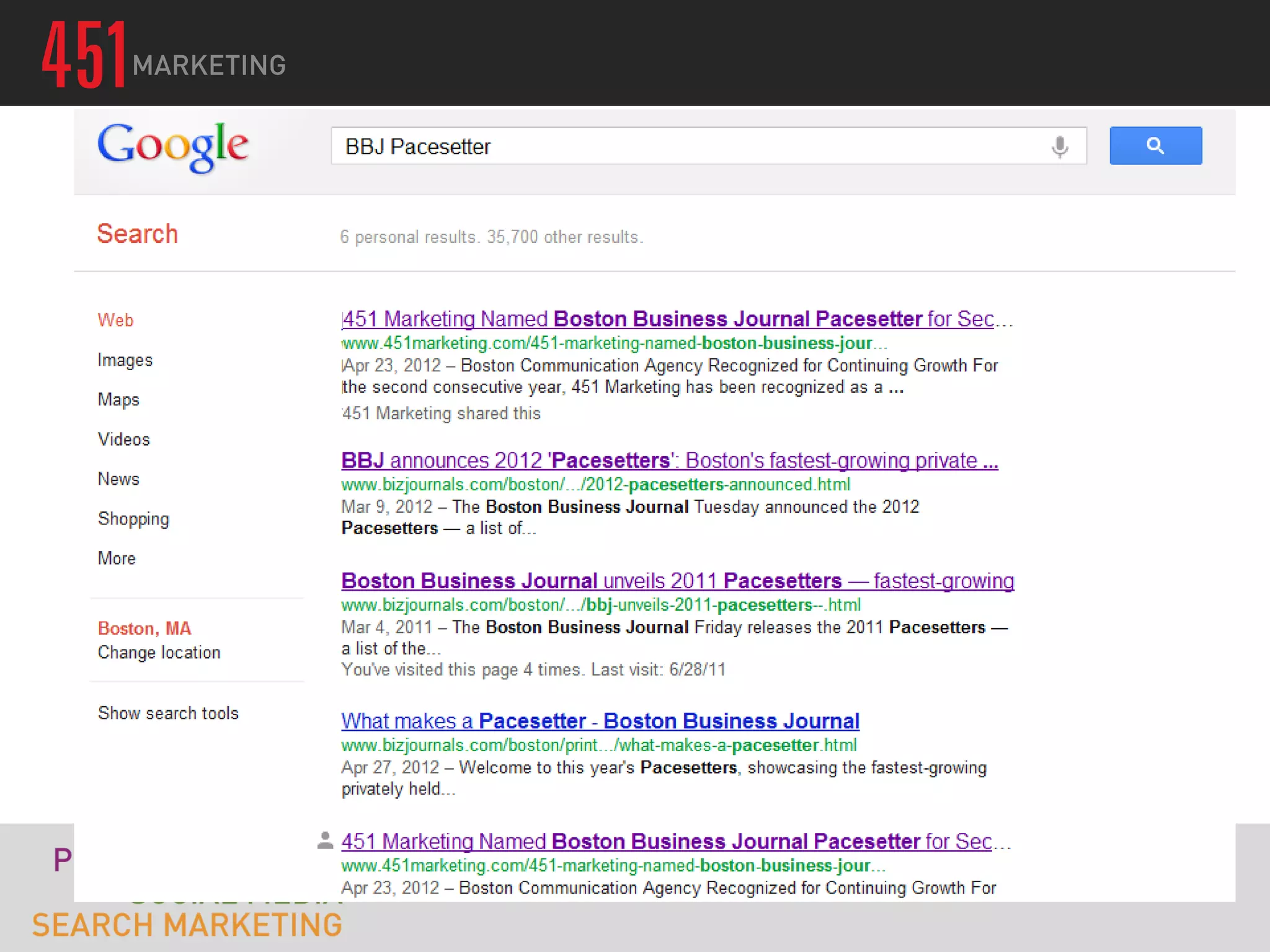
Task: Select the Web search category
Action: click(x=115, y=320)
